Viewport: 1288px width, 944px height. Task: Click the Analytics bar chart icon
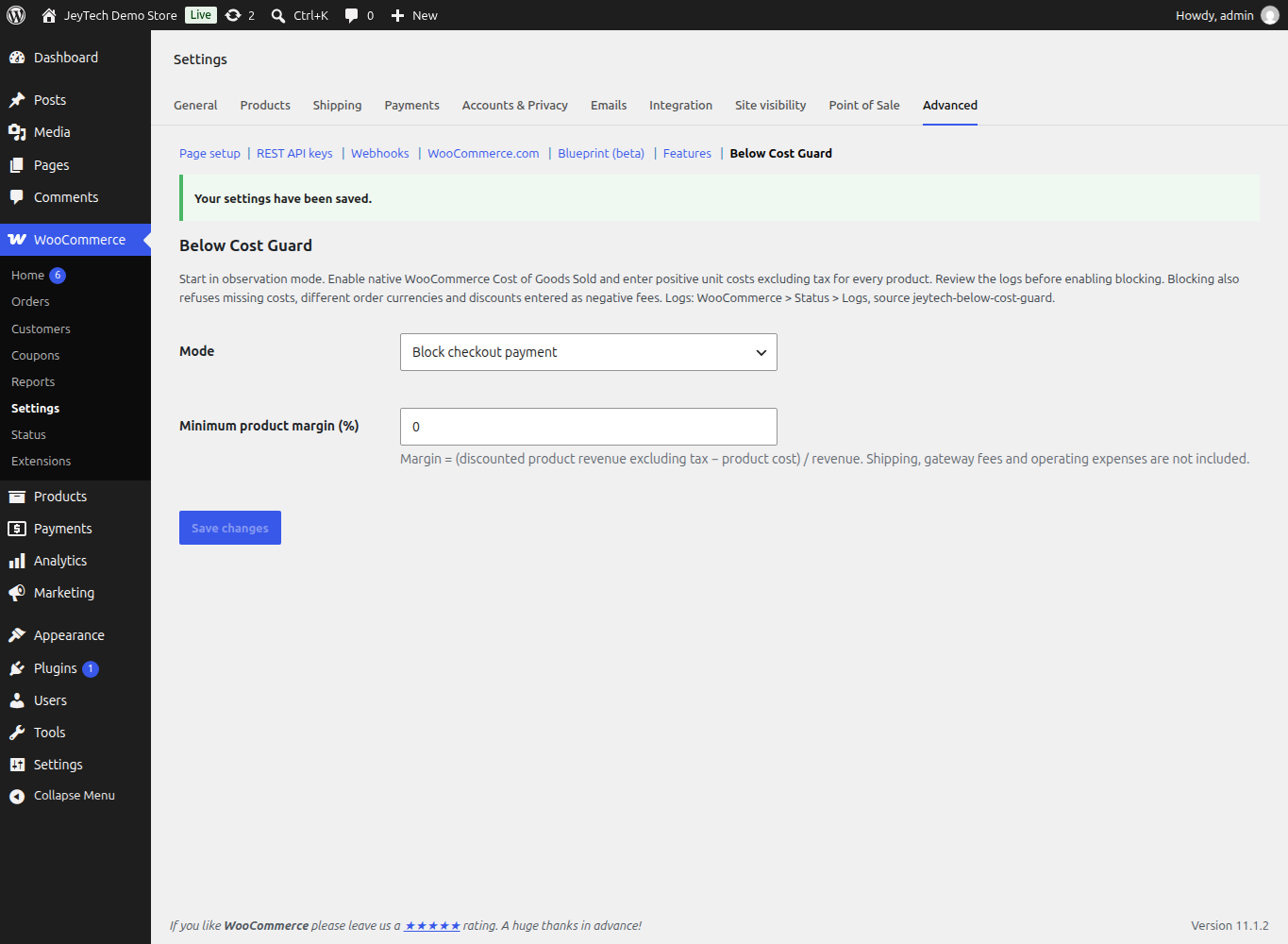(17, 561)
